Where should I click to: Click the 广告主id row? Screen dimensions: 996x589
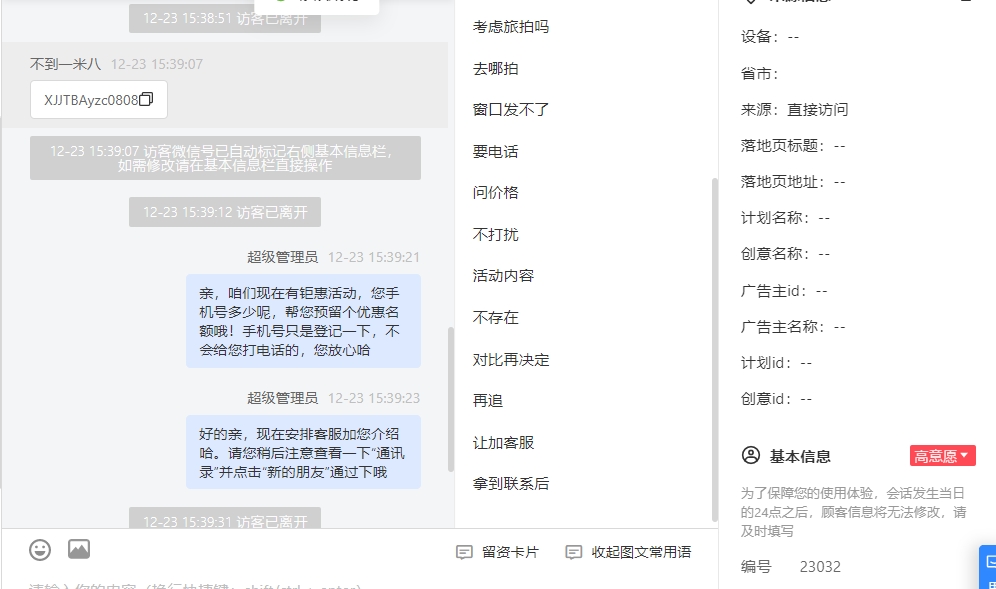[x=784, y=291]
